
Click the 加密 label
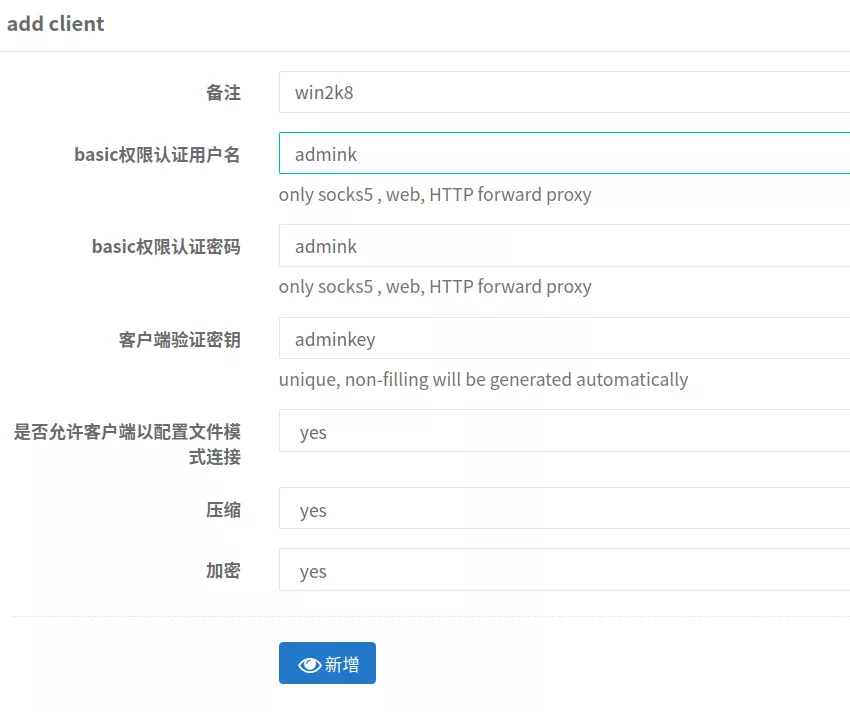click(223, 571)
